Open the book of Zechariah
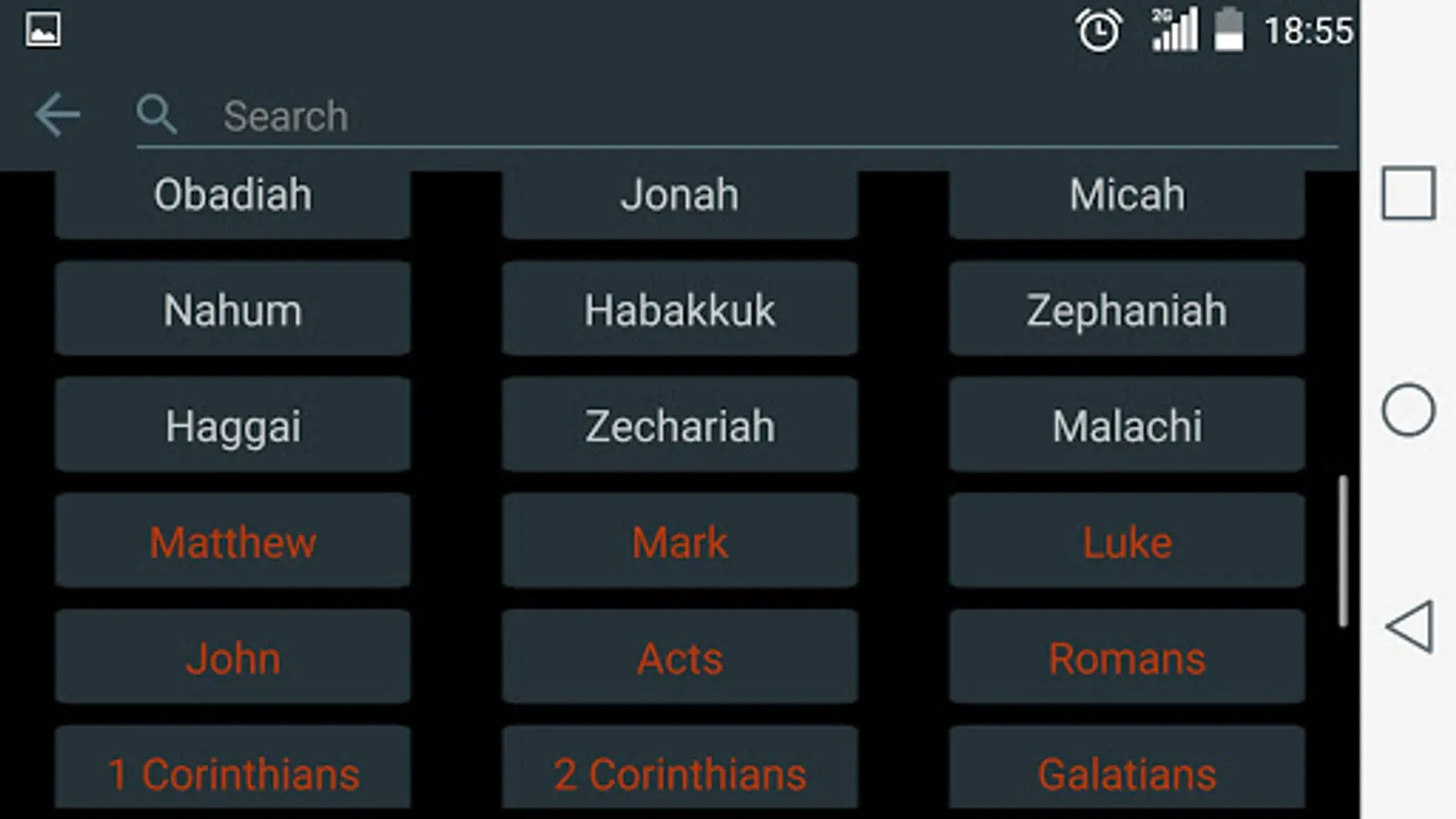Screen dimensions: 1456x819 click(680, 425)
